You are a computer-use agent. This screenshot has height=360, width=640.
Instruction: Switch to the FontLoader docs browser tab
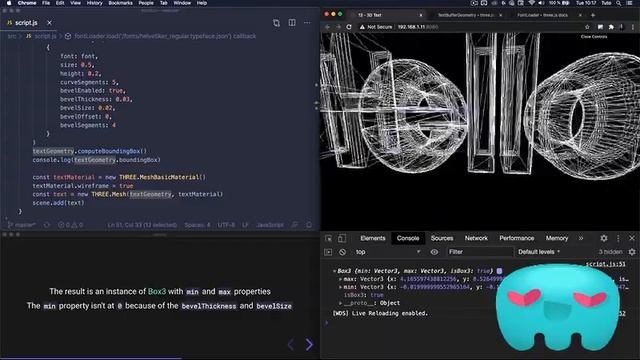543,15
